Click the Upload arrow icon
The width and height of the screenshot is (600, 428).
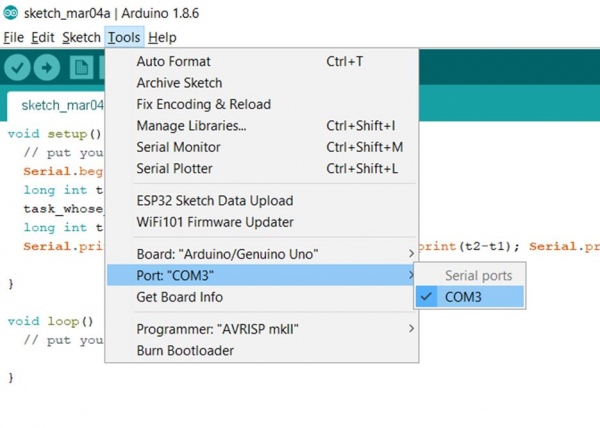pos(47,67)
